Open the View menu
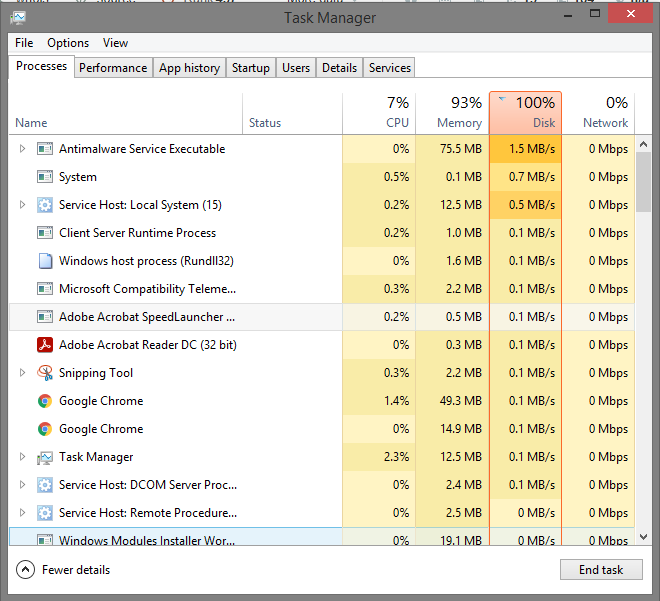This screenshot has height=601, width=660. 115,43
